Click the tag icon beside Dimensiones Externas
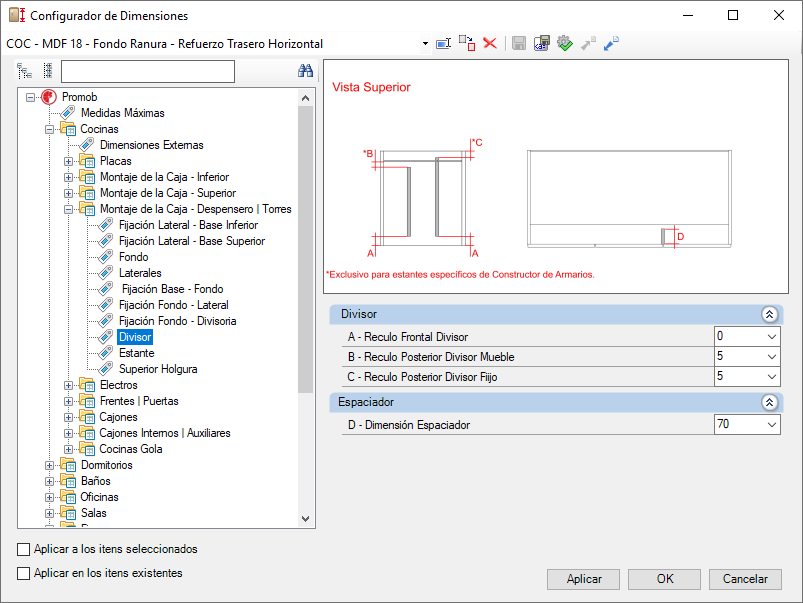 [x=87, y=145]
